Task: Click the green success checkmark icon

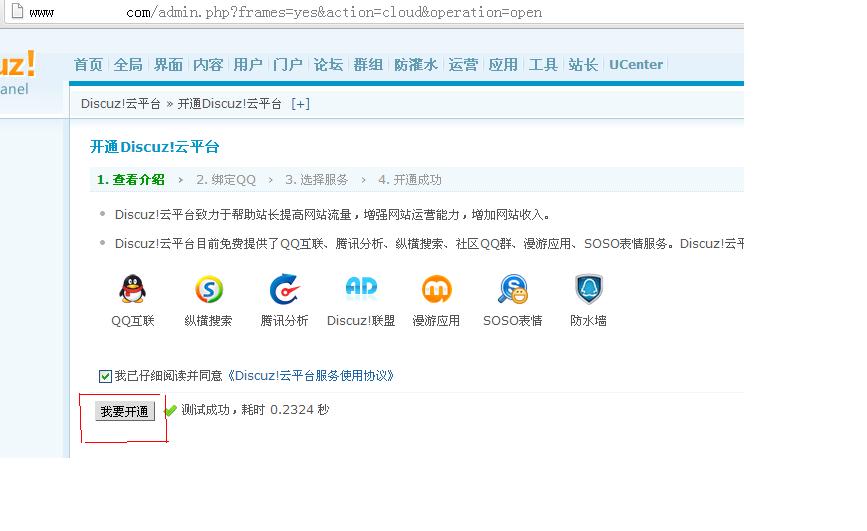Action: point(170,410)
